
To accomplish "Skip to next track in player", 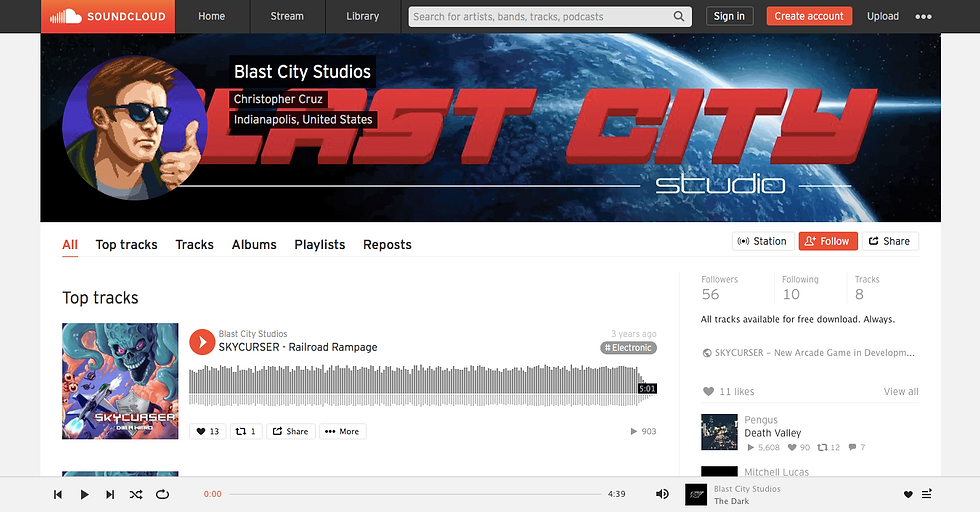I will 110,494.
